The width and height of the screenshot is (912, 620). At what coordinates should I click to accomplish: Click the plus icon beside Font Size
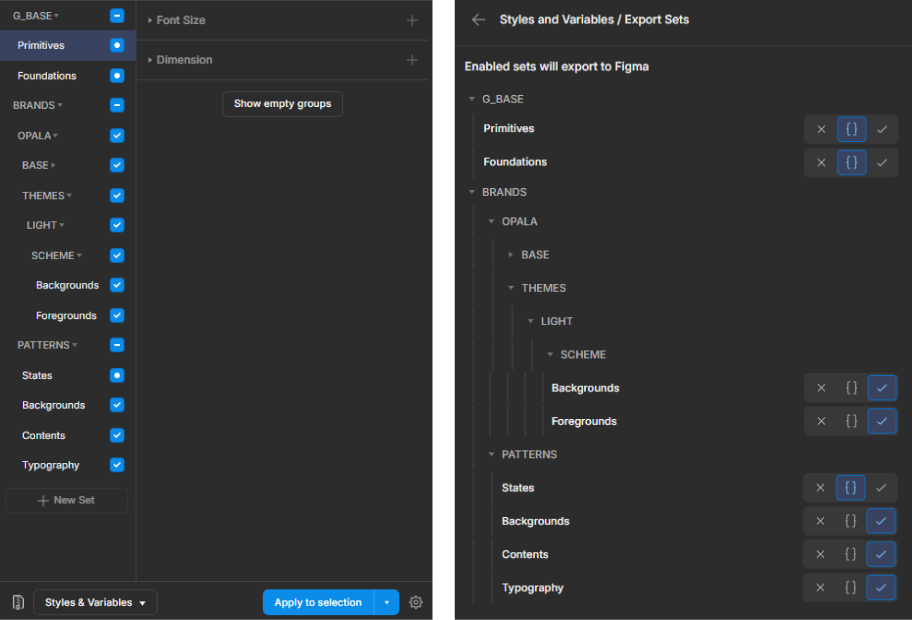coord(412,20)
